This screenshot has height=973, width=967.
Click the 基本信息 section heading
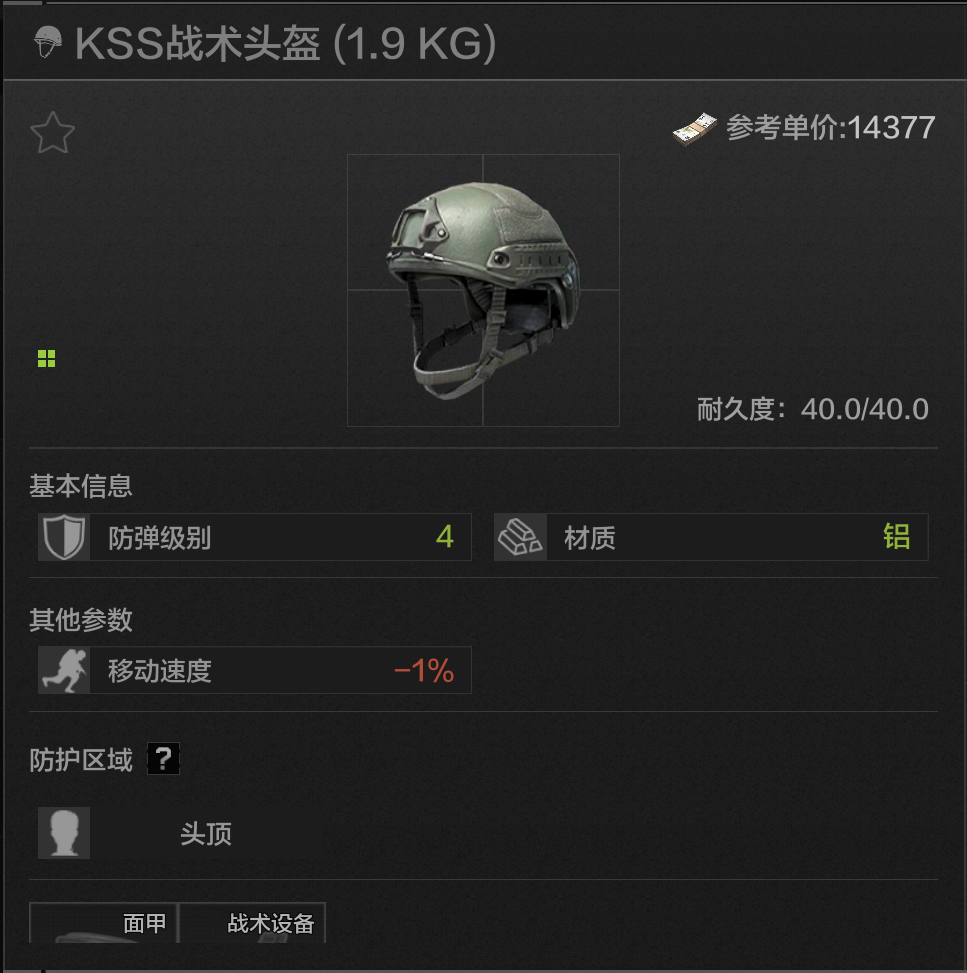81,485
